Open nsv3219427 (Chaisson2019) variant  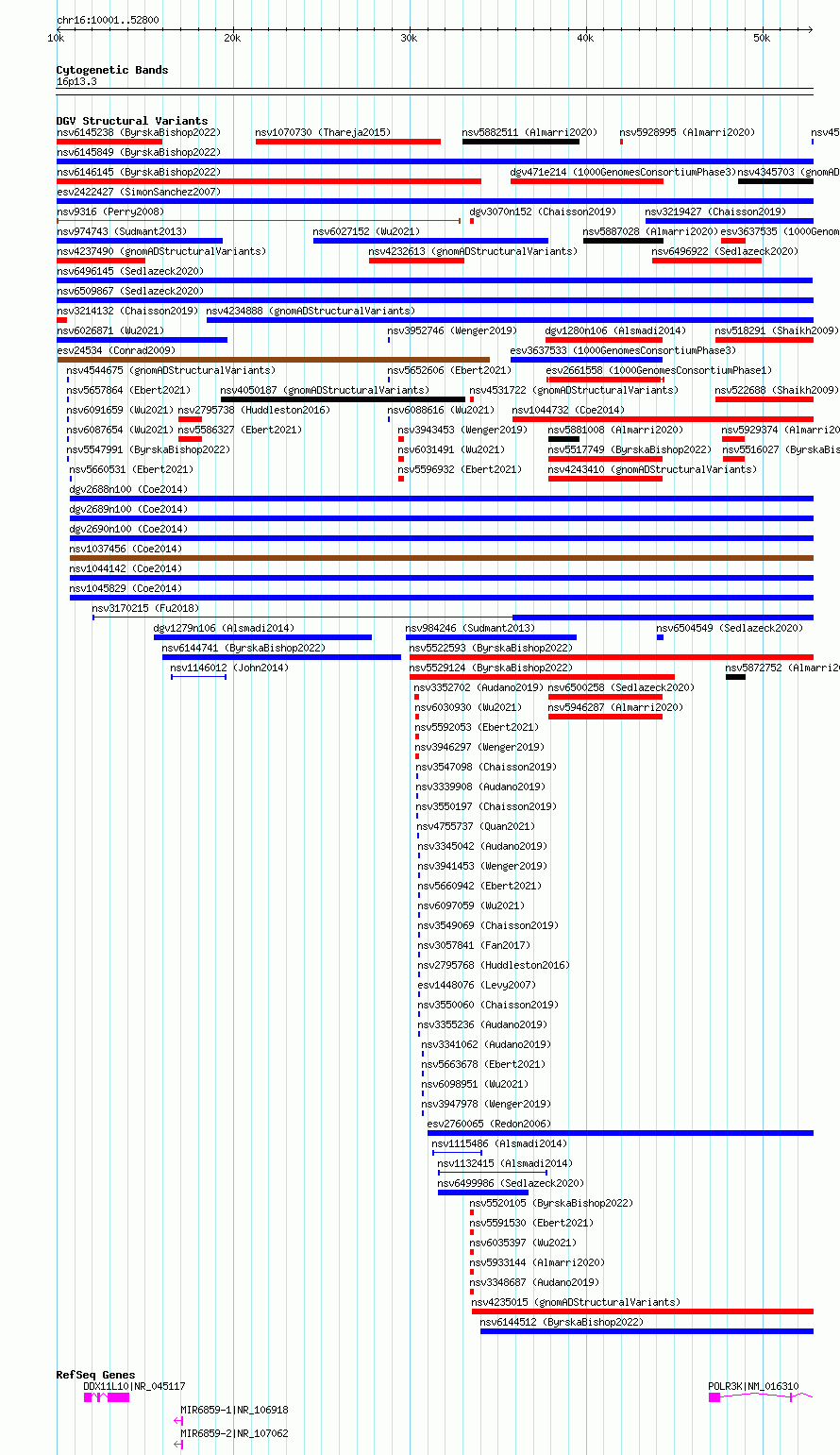click(x=730, y=221)
